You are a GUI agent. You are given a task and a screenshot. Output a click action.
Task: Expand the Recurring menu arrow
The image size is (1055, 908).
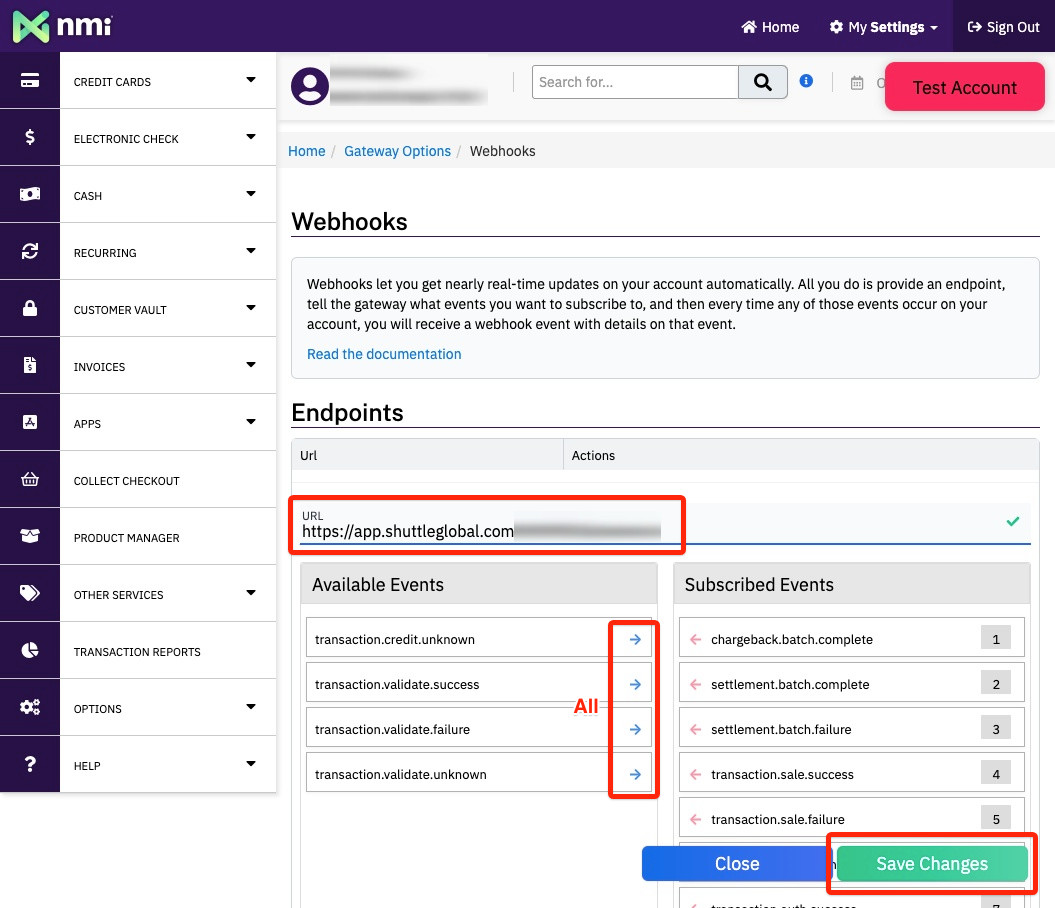[x=251, y=251]
